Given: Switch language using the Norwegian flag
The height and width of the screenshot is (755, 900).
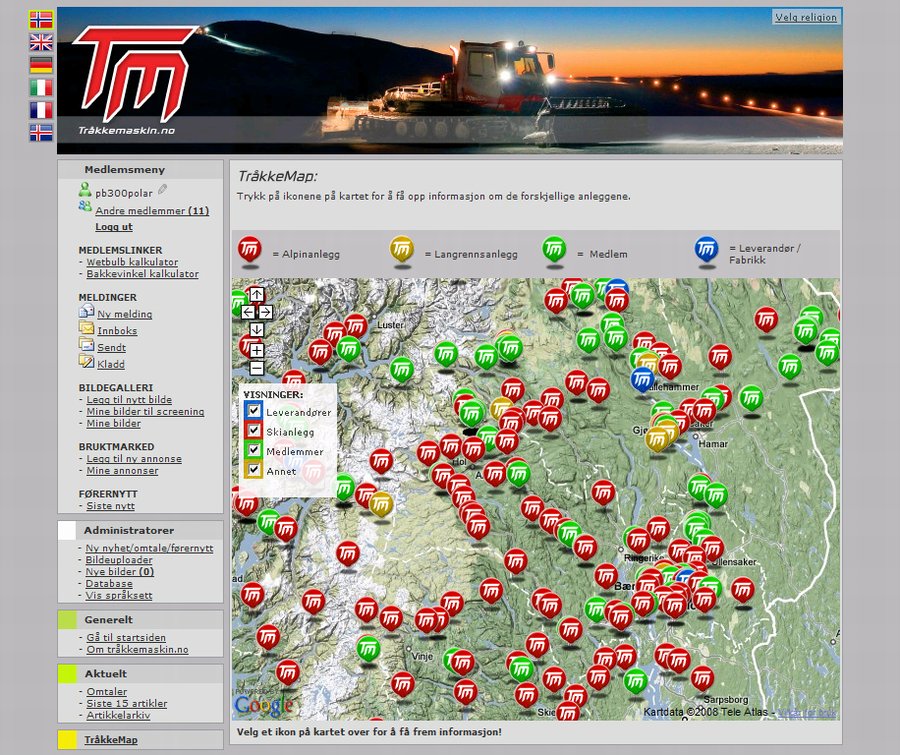Looking at the screenshot, I should [41, 20].
